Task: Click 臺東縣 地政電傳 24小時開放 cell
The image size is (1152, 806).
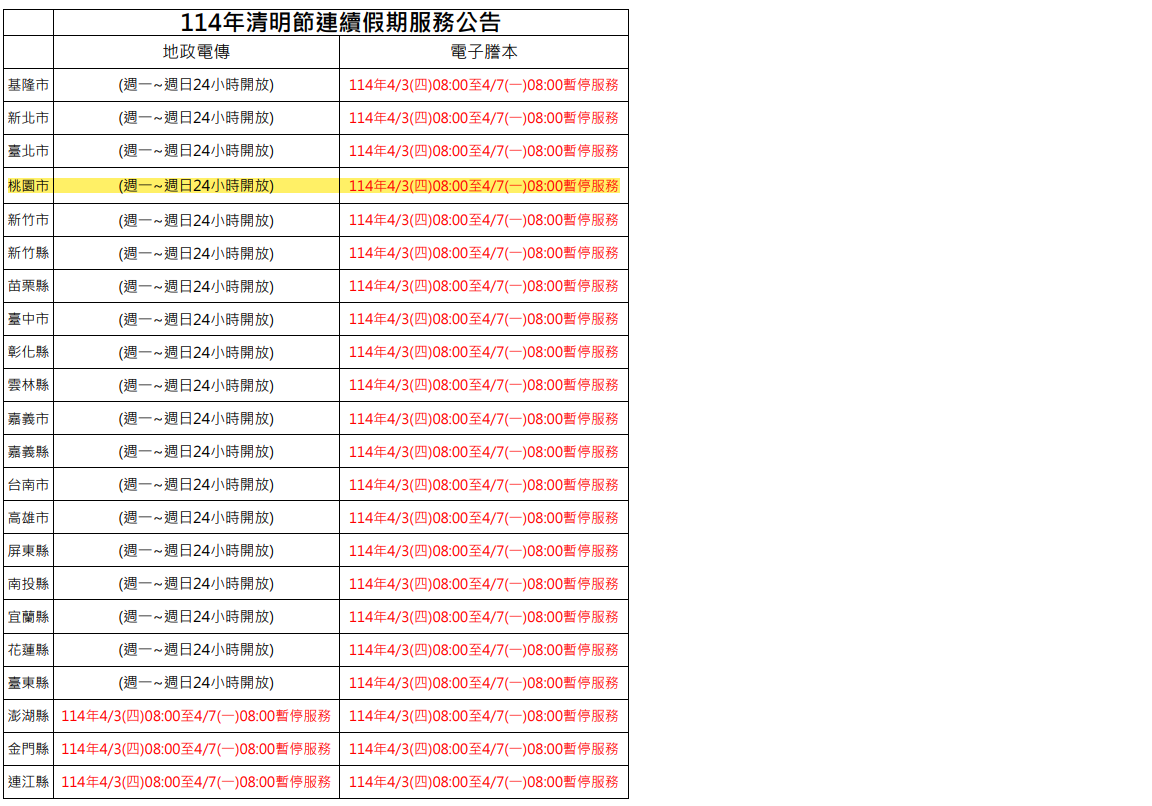Action: point(196,683)
